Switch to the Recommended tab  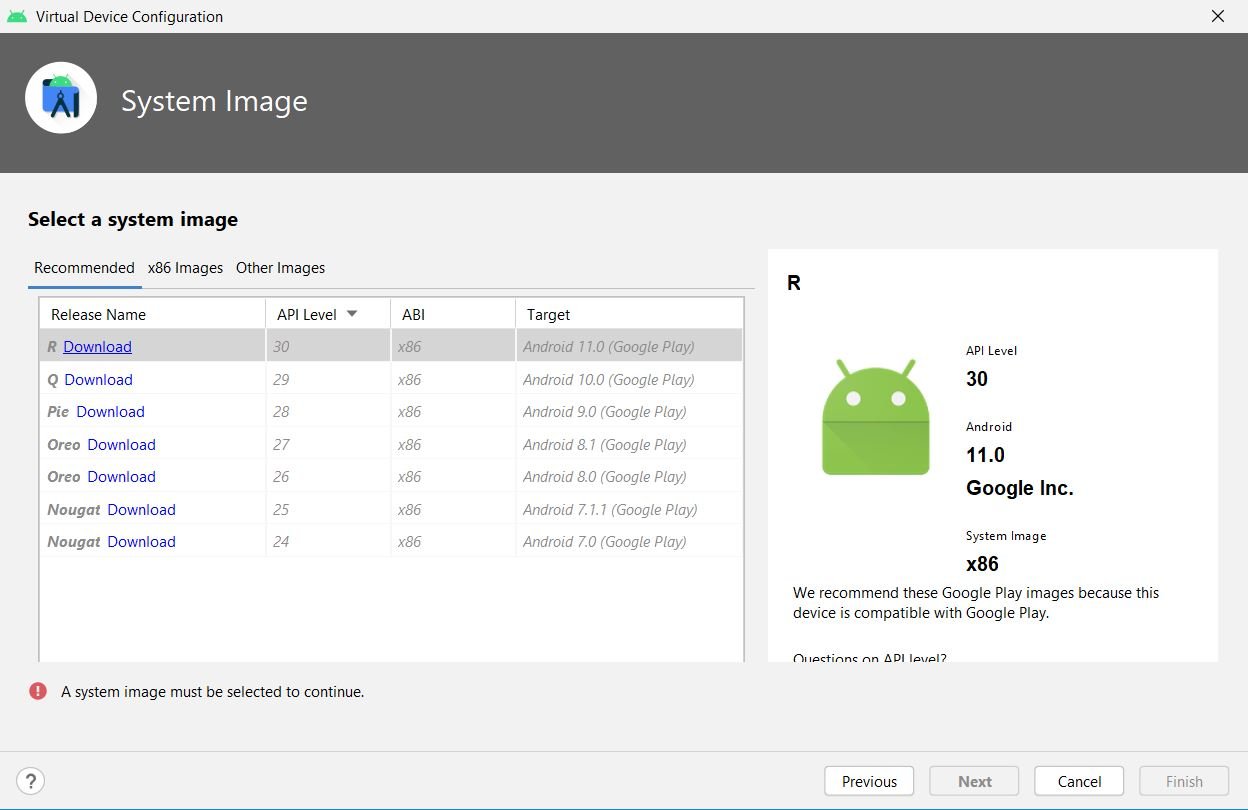(84, 268)
